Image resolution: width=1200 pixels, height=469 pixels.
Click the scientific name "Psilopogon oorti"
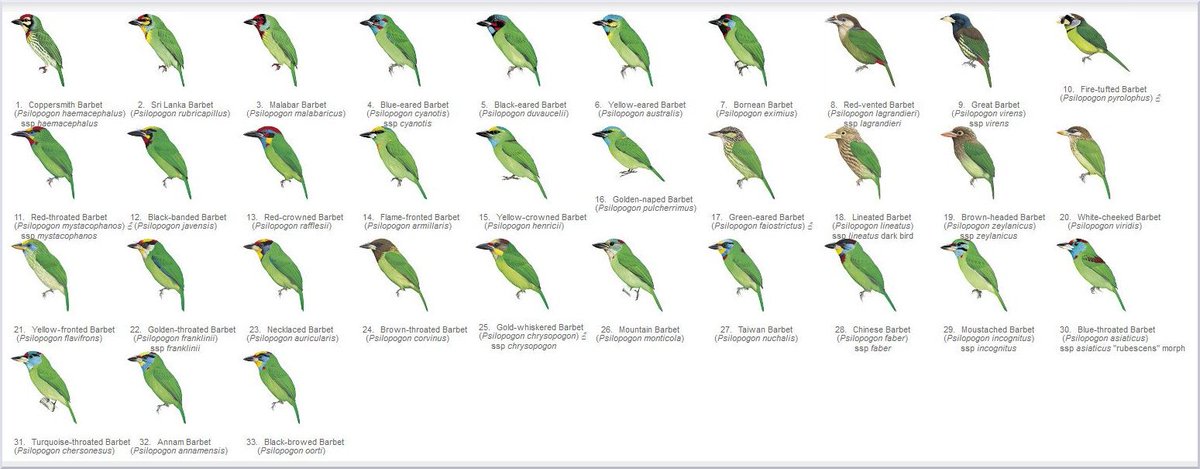click(292, 451)
